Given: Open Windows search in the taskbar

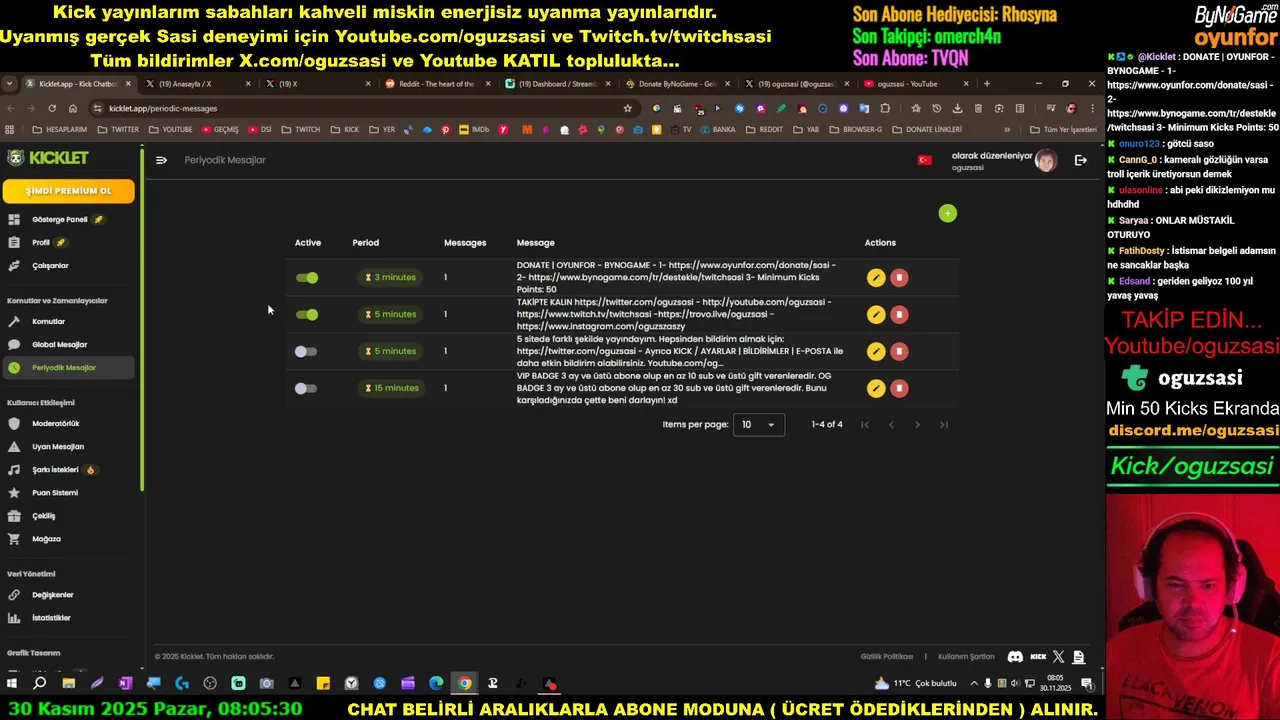Looking at the screenshot, I should click(40, 683).
